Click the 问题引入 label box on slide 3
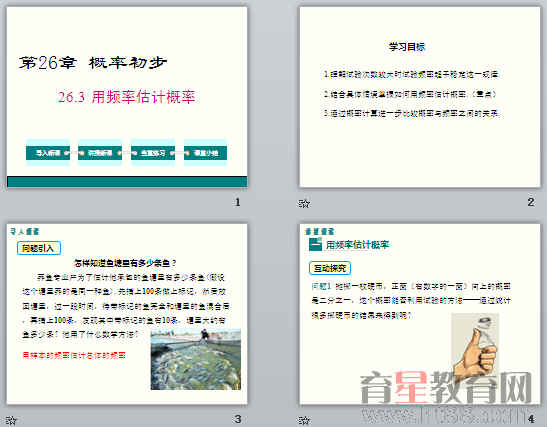Screen dimensions: 547x427 (39, 248)
